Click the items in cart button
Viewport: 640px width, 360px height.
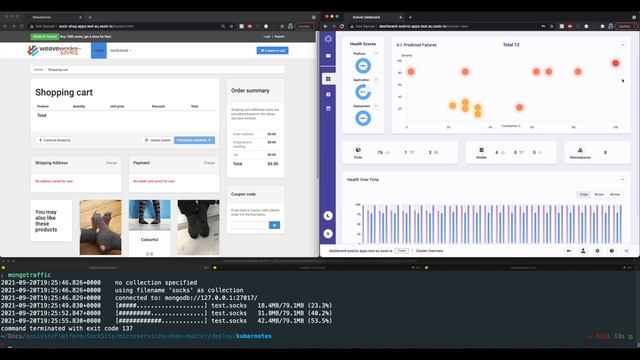pyautogui.click(x=272, y=51)
